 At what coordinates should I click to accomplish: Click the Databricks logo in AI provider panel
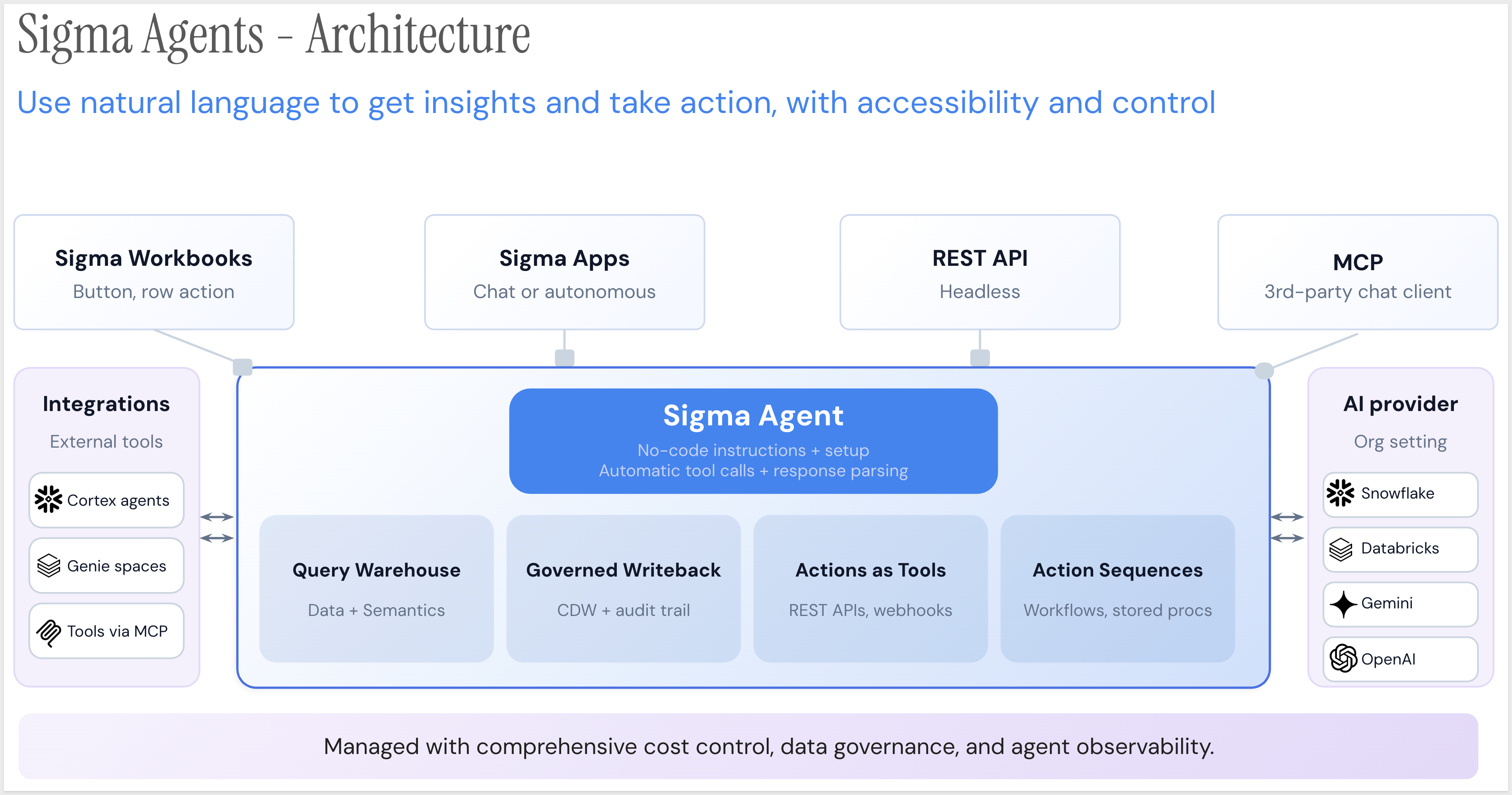(x=1341, y=549)
